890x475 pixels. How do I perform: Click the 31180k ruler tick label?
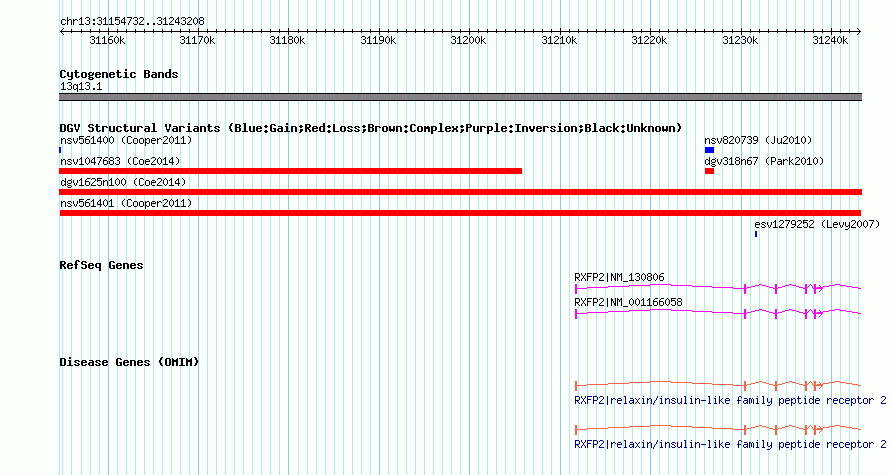(287, 40)
